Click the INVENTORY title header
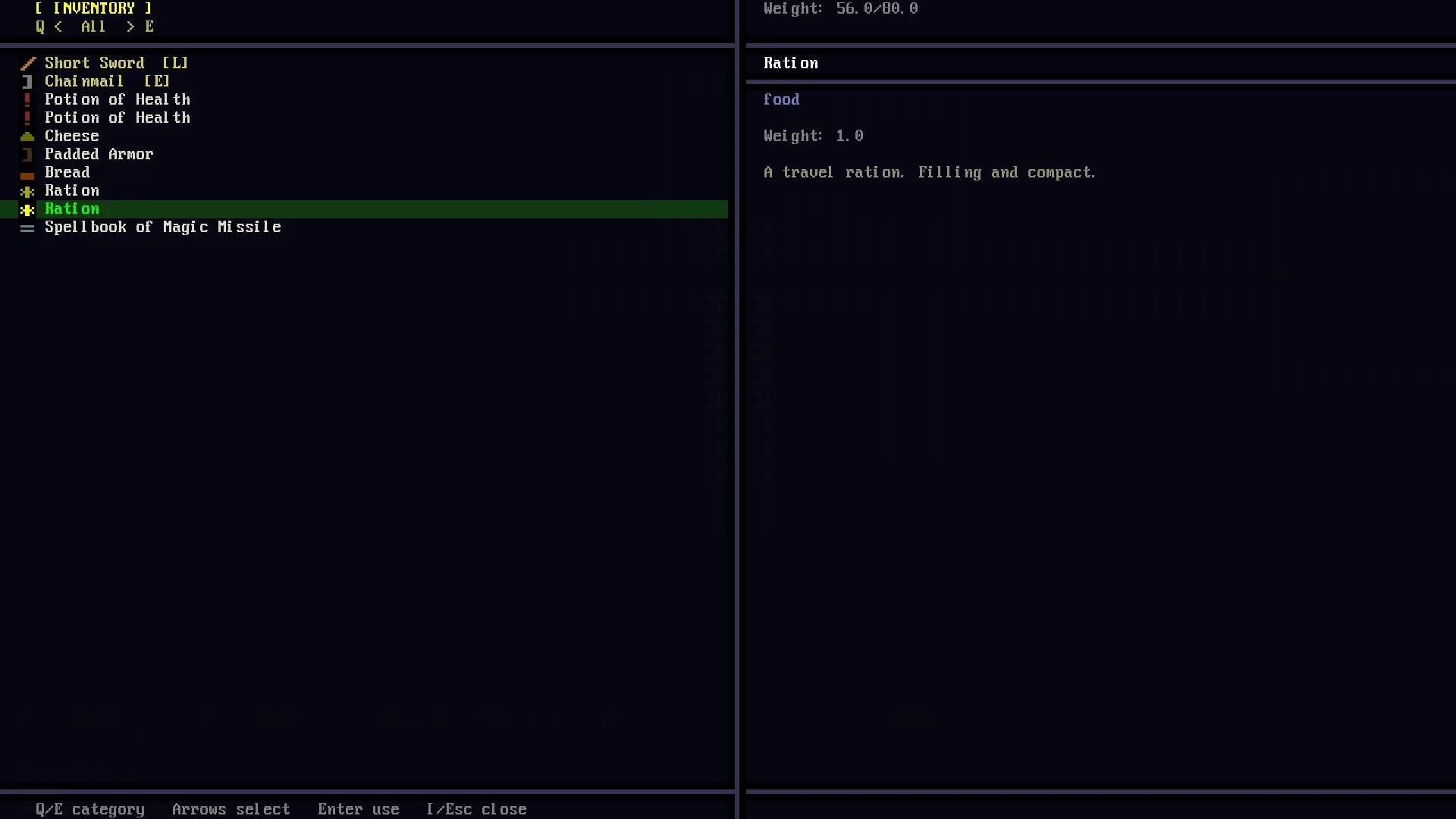This screenshot has height=819, width=1456. [x=94, y=8]
